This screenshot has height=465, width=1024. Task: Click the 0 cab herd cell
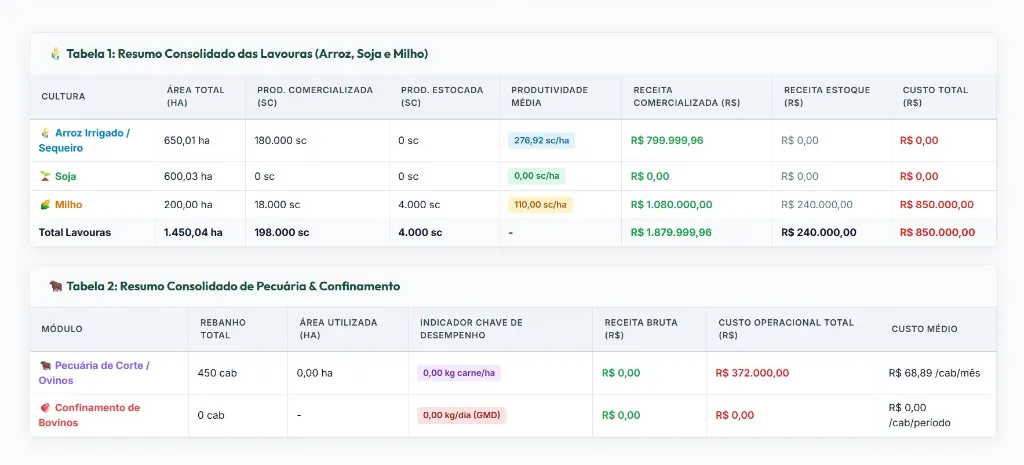211,415
